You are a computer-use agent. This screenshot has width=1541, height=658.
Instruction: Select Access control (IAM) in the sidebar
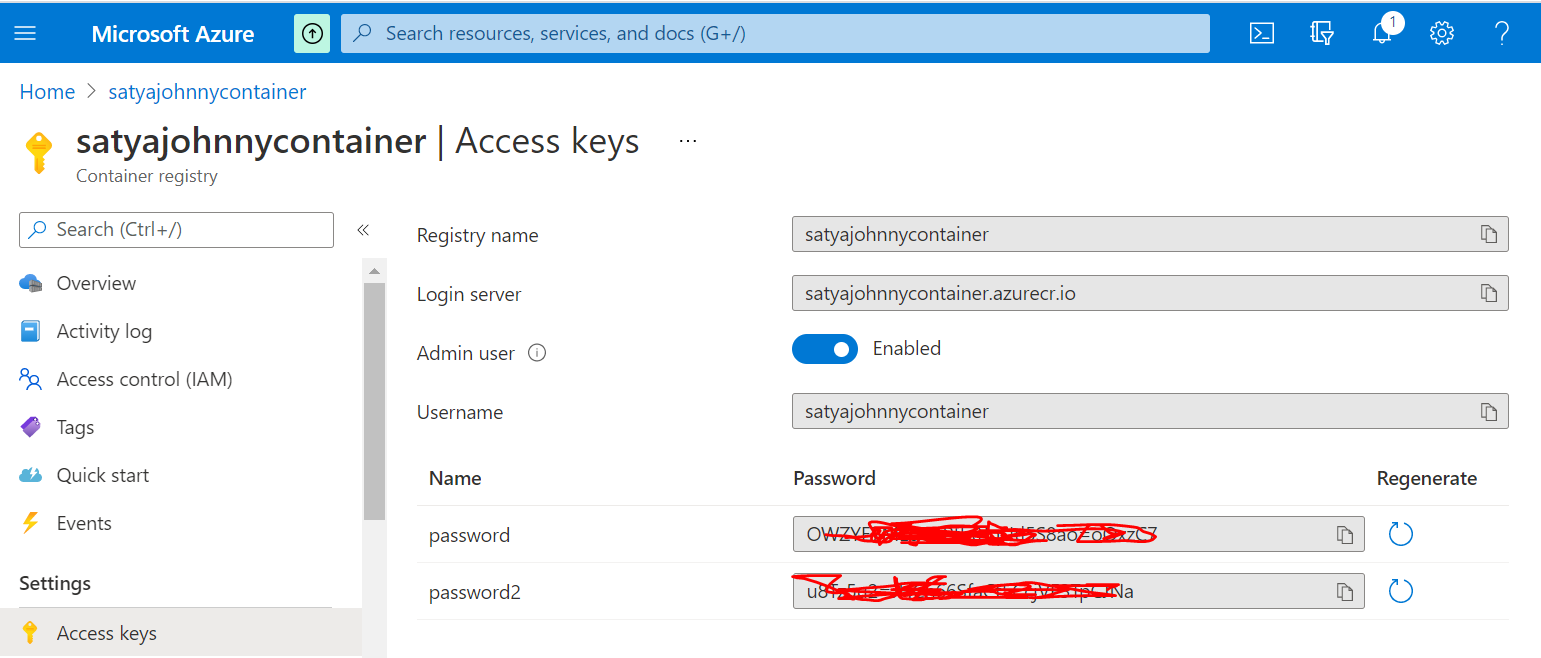tap(144, 380)
